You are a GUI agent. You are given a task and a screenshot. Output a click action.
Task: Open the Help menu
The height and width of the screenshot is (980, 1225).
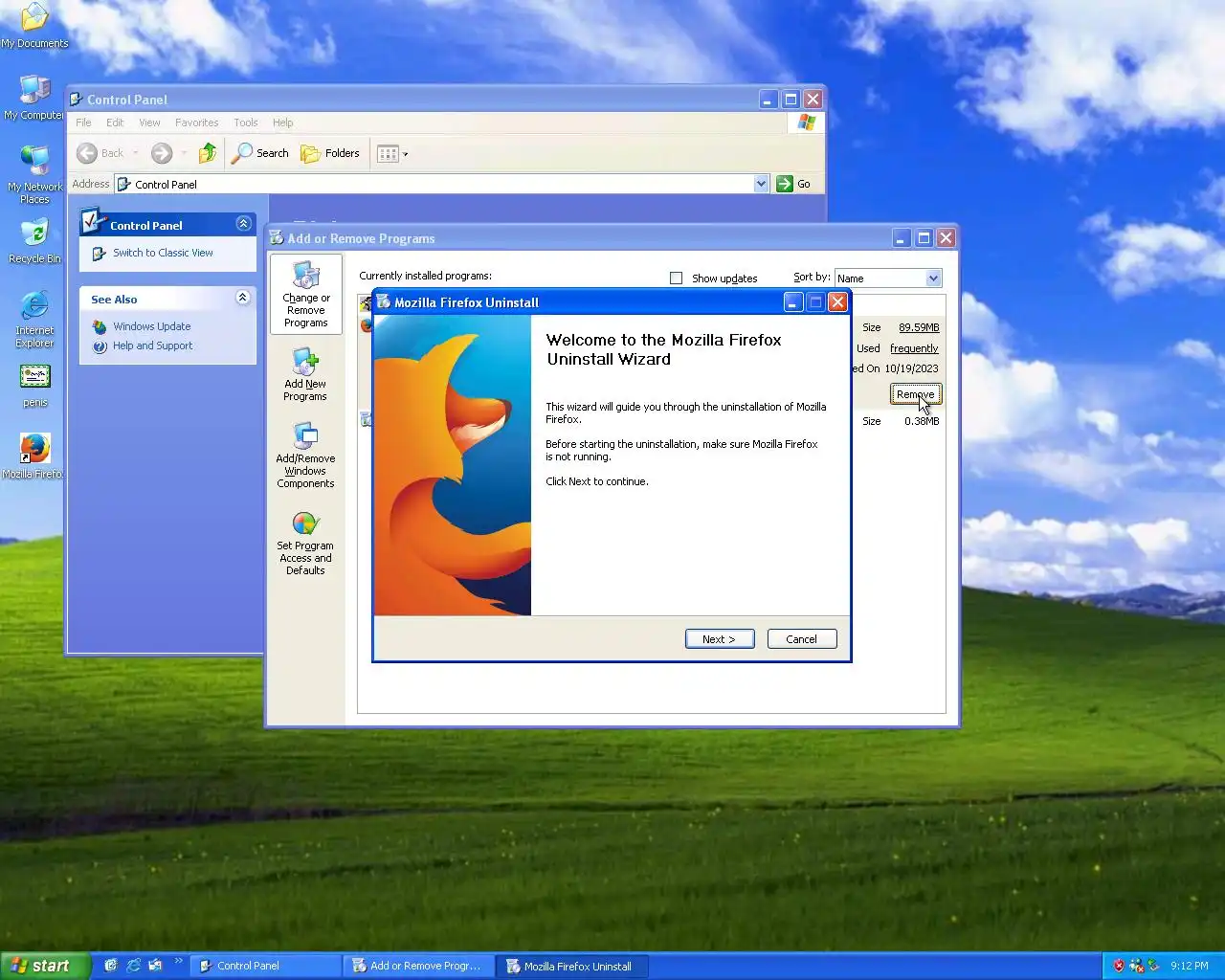[282, 122]
